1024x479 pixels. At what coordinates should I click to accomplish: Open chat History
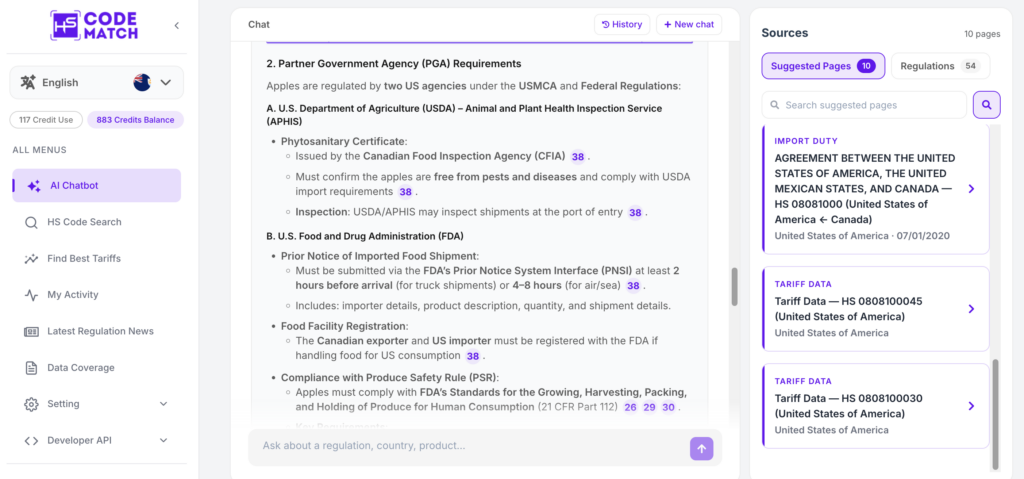click(x=622, y=24)
